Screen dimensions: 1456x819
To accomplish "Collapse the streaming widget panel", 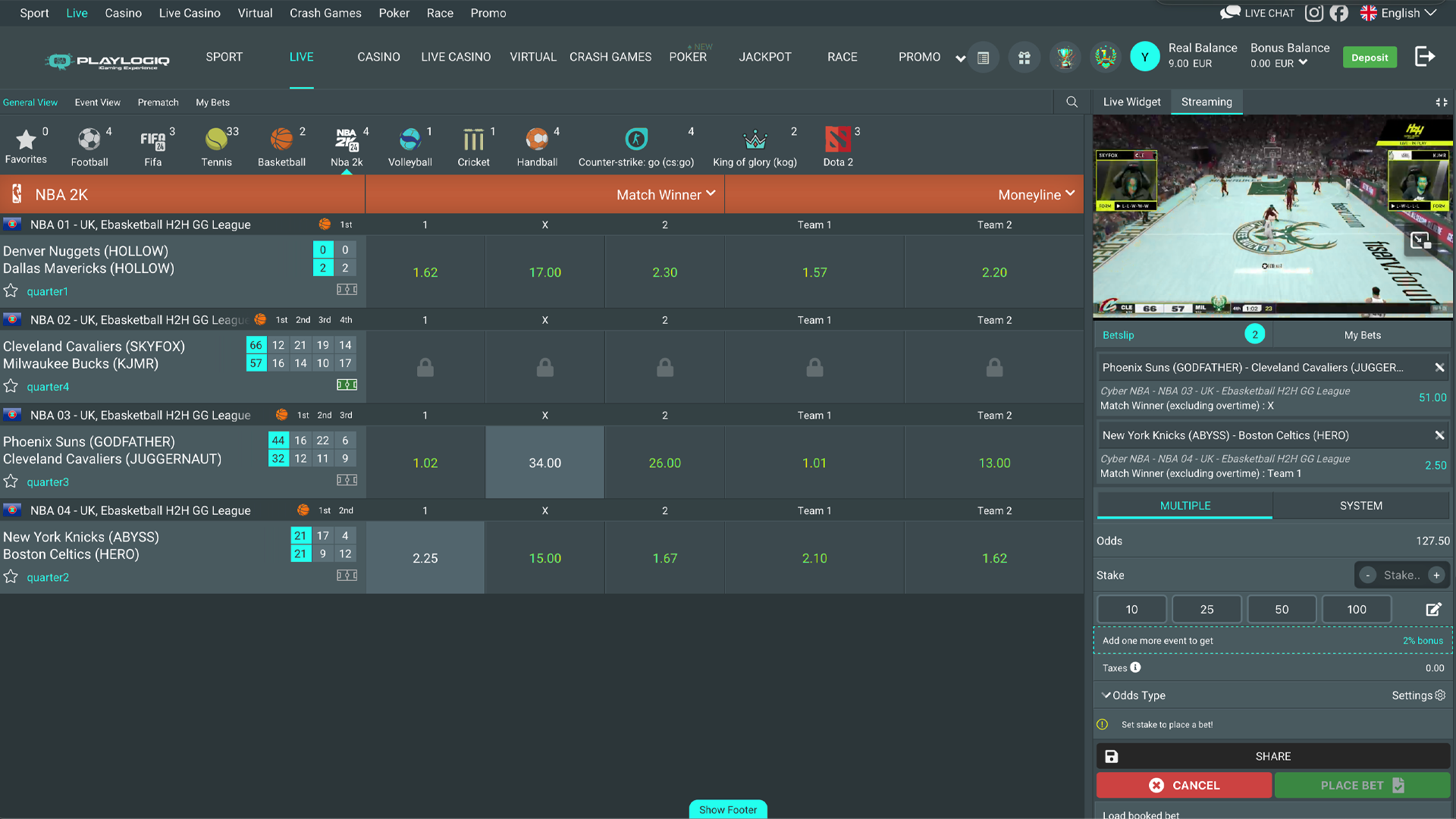I will [1442, 102].
